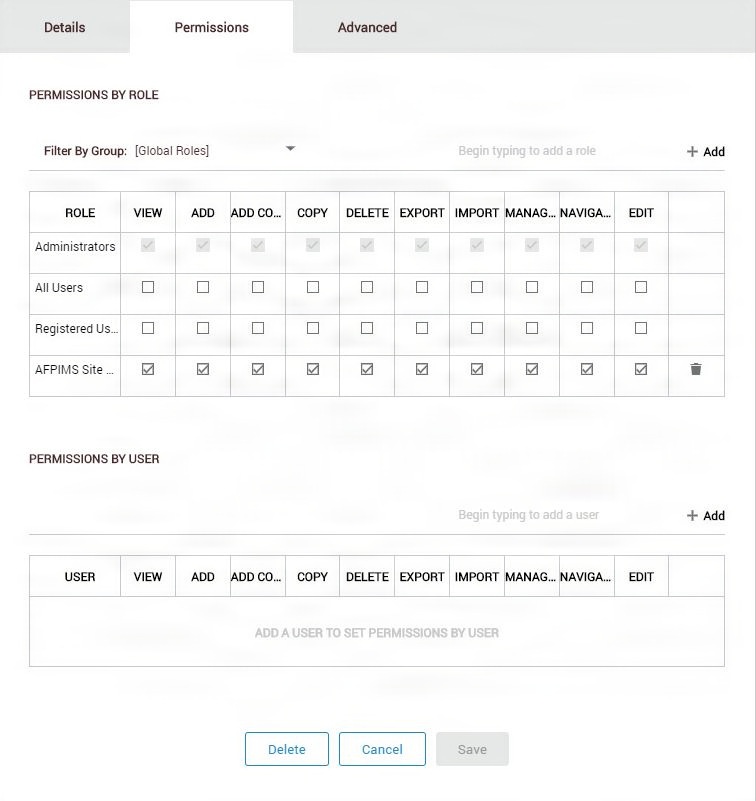Click the 'Registered Us...' role name
Viewport: 756px width, 801px height.
(x=77, y=328)
